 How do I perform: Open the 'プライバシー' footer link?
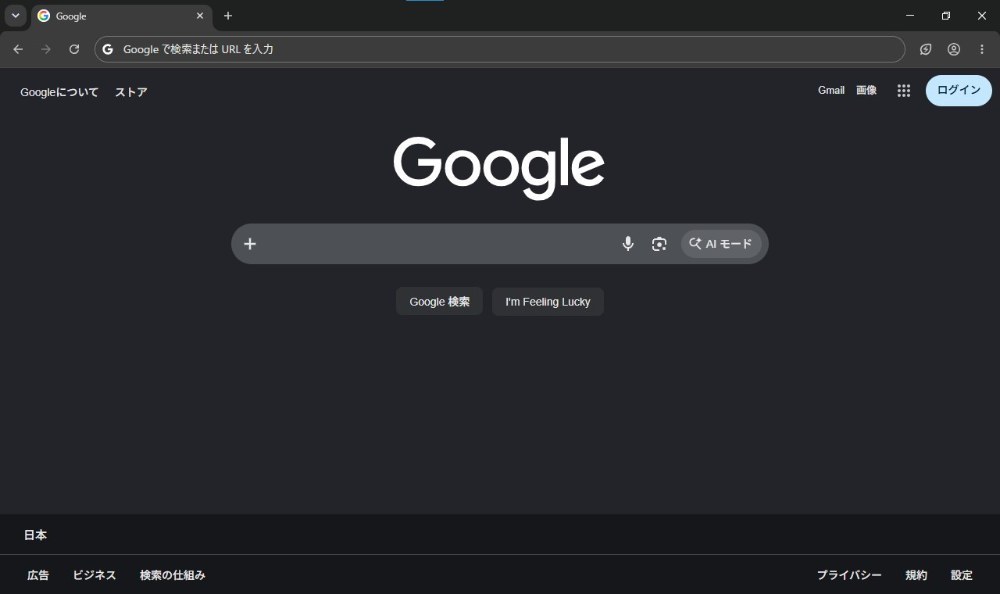[x=849, y=575]
